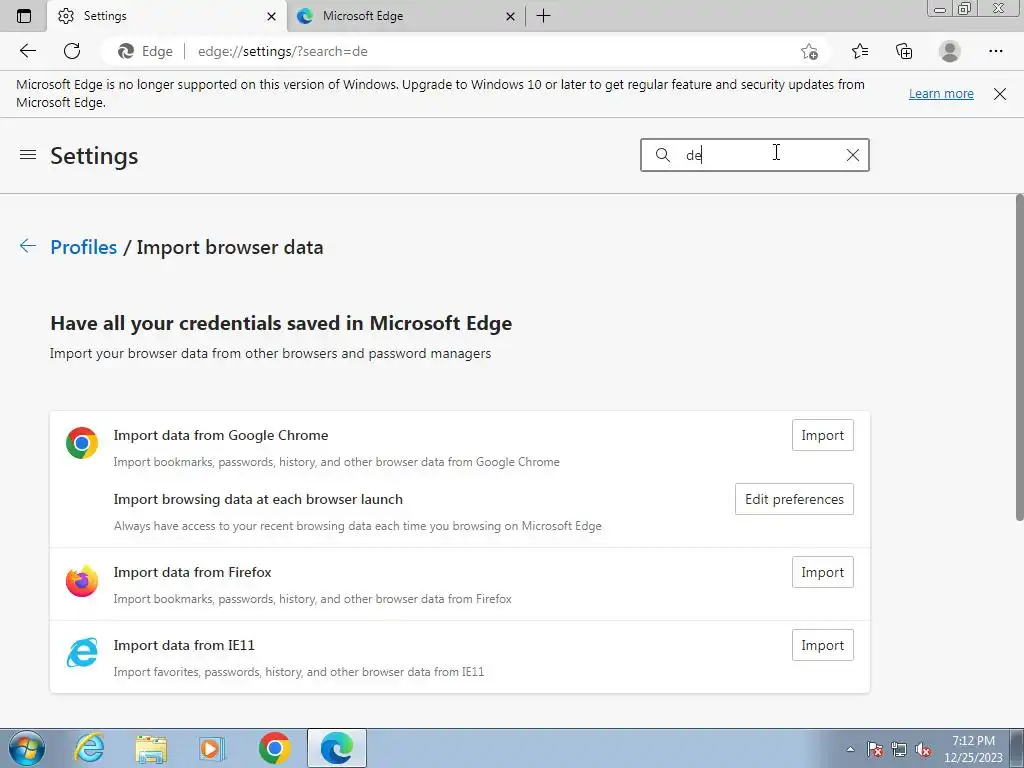
Task: Open the Settings hamburger navigation menu
Action: point(27,155)
